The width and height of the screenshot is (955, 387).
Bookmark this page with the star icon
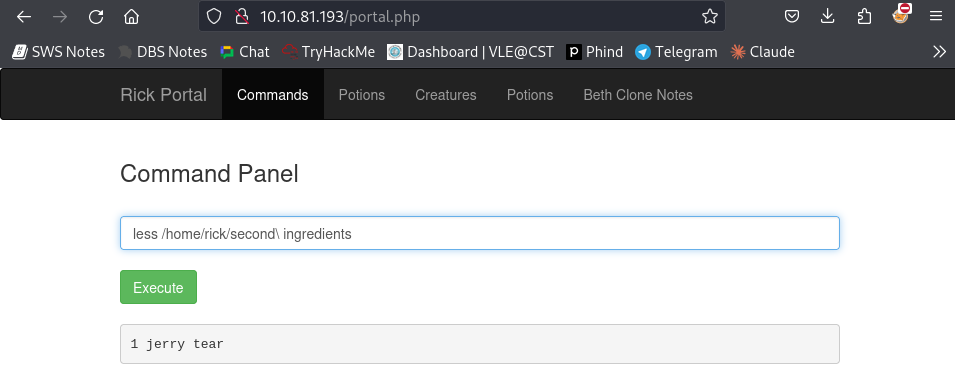710,16
